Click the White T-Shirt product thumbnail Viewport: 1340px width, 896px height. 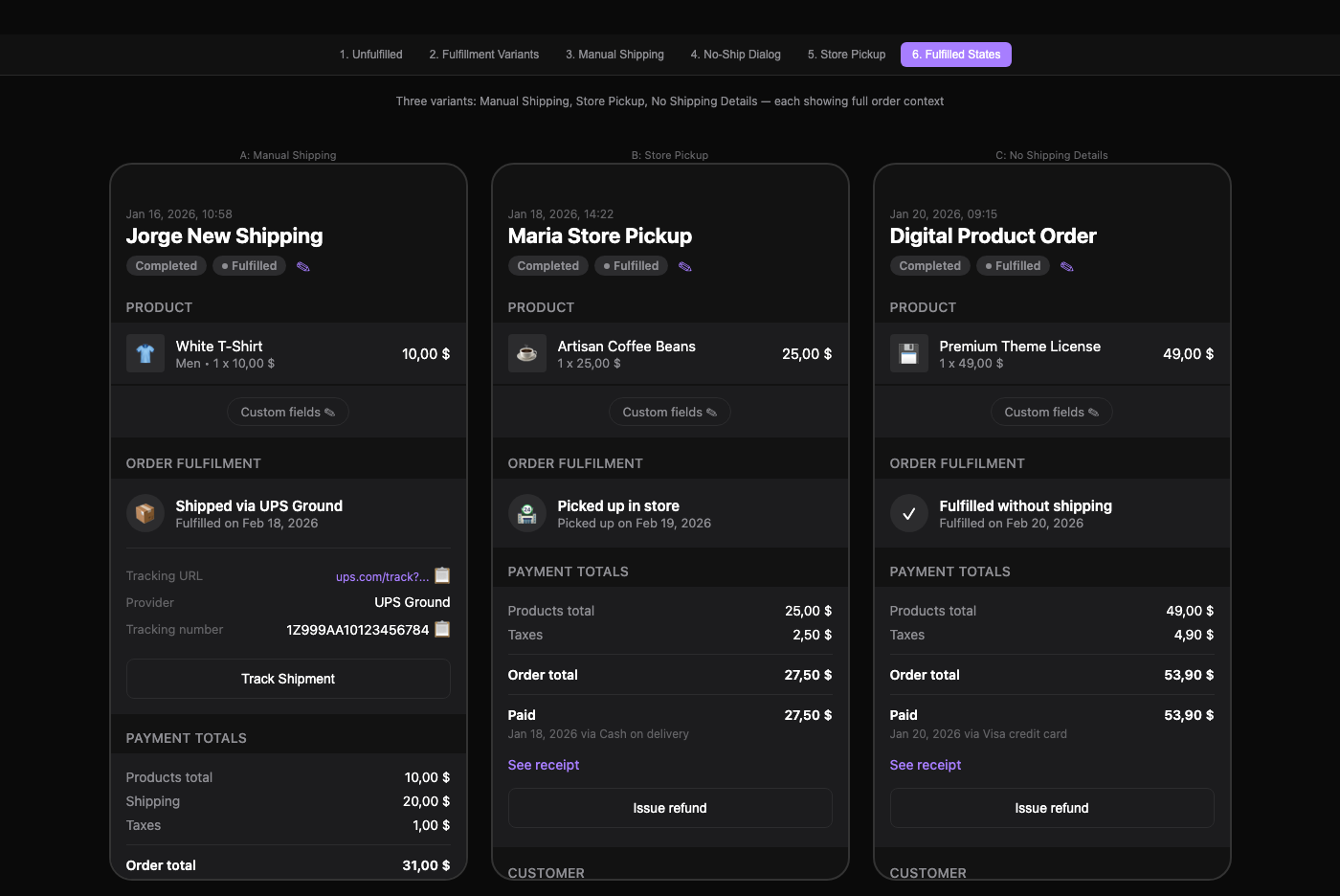point(145,353)
